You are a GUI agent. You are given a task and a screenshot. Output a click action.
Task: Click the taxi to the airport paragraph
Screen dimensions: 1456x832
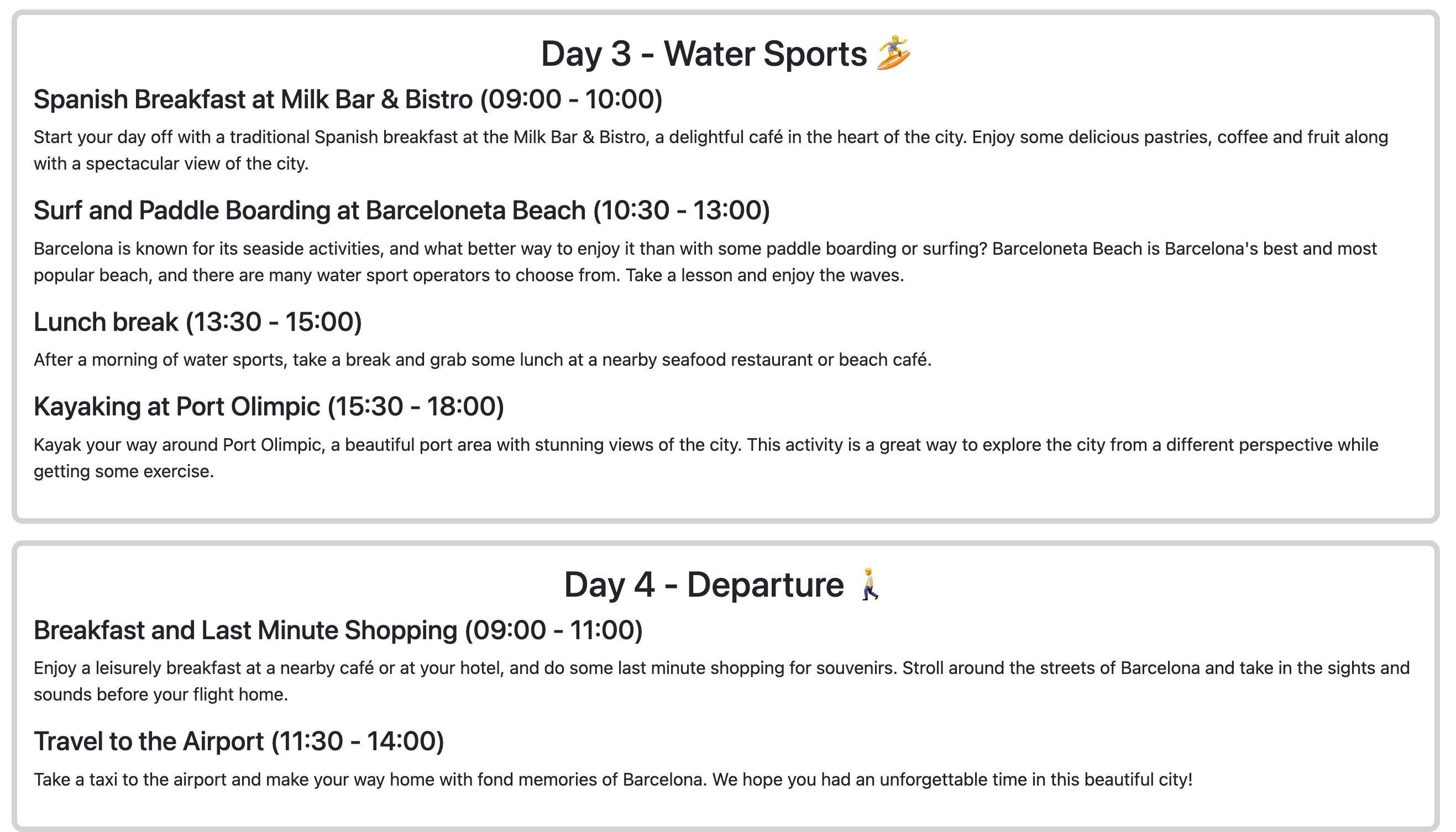click(613, 780)
